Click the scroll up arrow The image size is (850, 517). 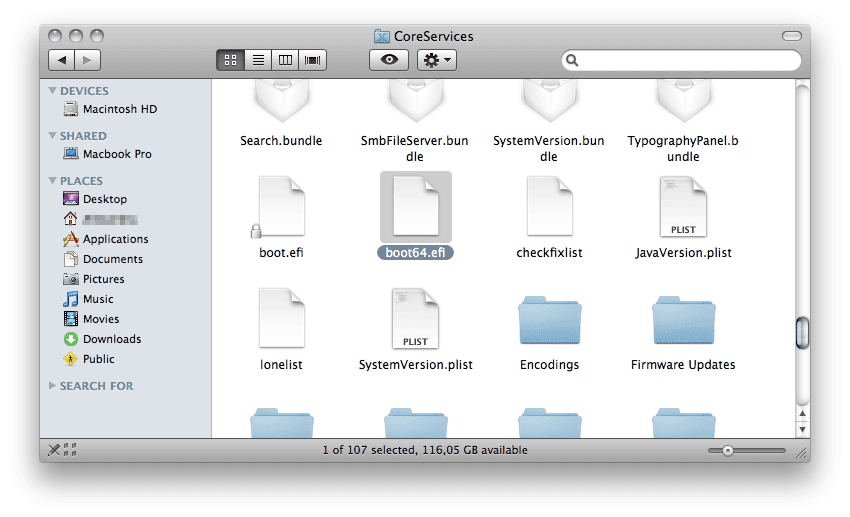[802, 413]
